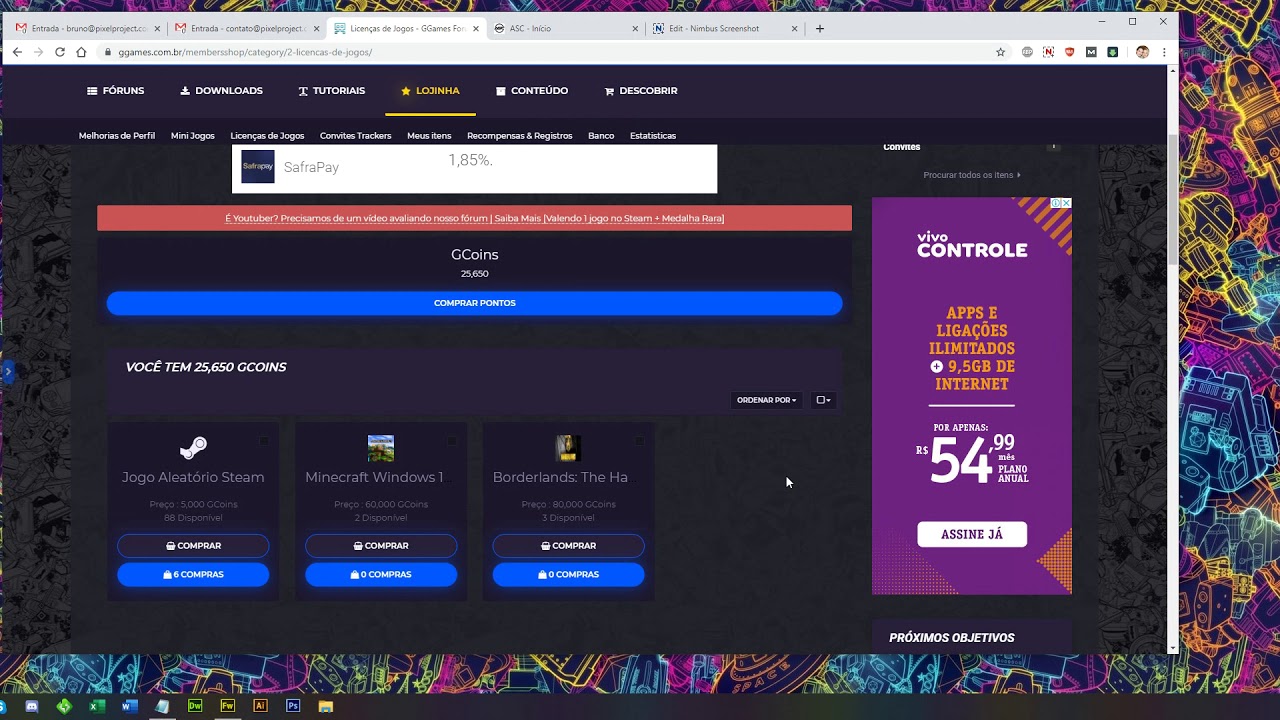Click Comprar for Borderlands: The Handsome
The width and height of the screenshot is (1280, 720).
(568, 546)
